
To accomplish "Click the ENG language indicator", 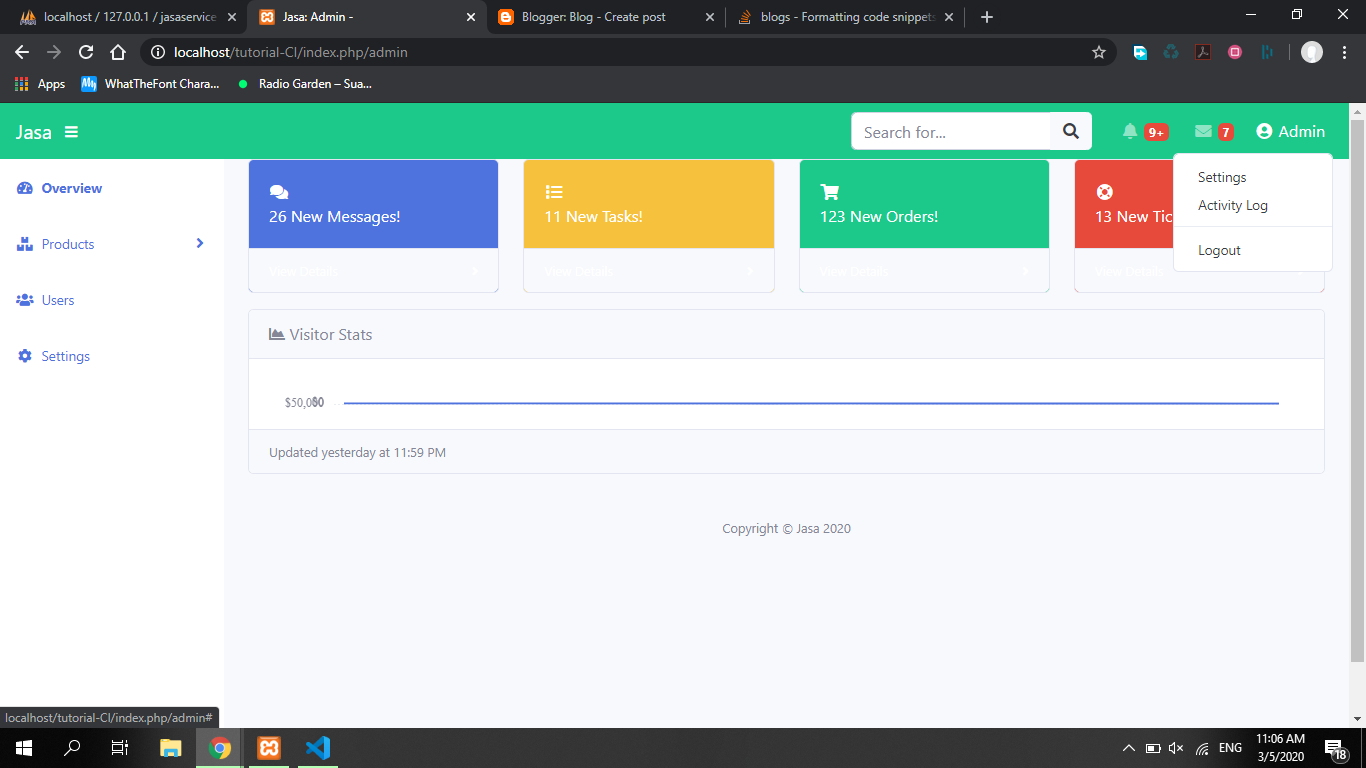I will point(1230,748).
